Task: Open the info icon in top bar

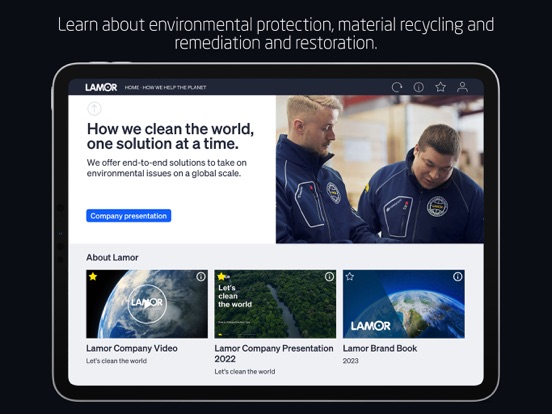Action: [x=419, y=87]
